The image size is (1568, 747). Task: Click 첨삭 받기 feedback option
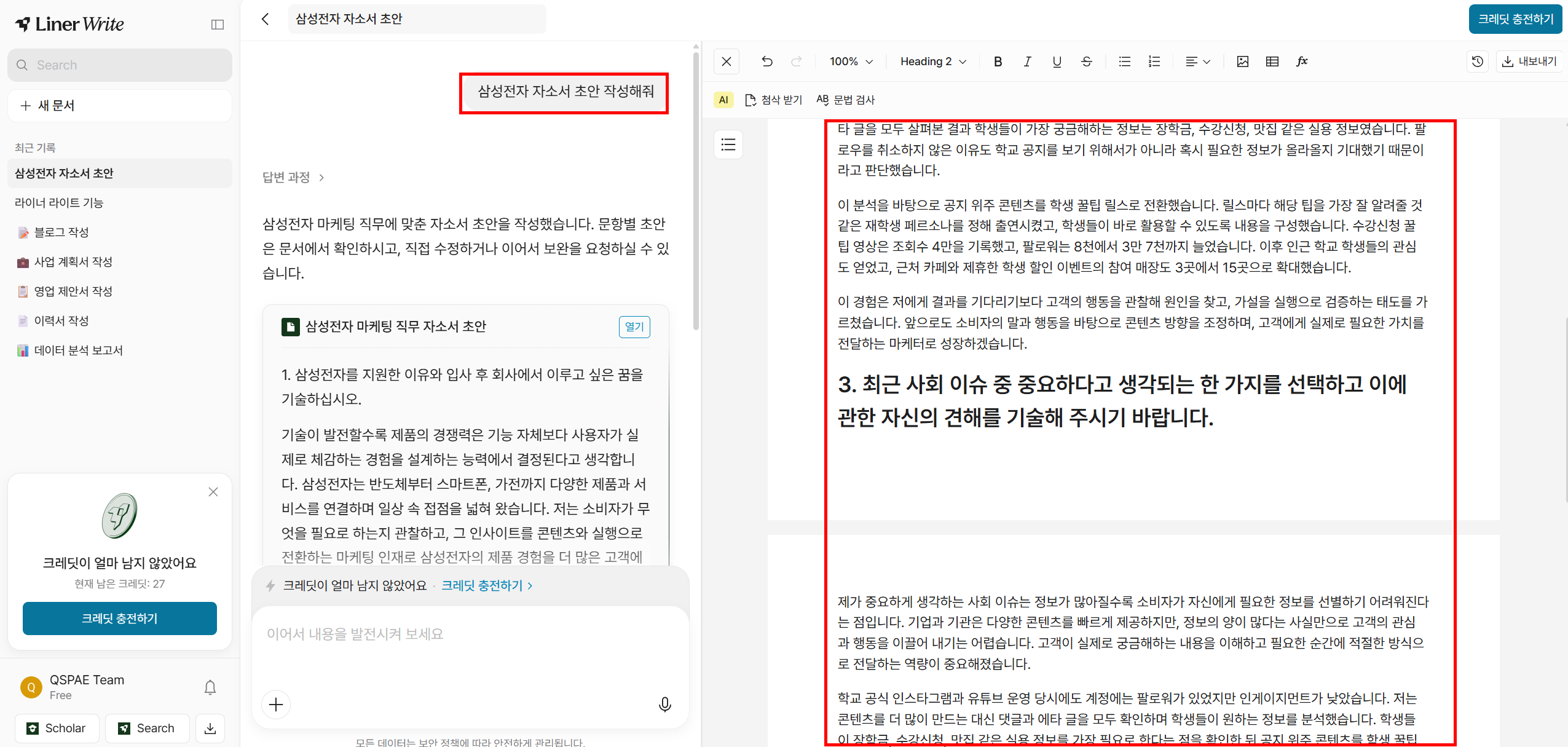click(773, 100)
